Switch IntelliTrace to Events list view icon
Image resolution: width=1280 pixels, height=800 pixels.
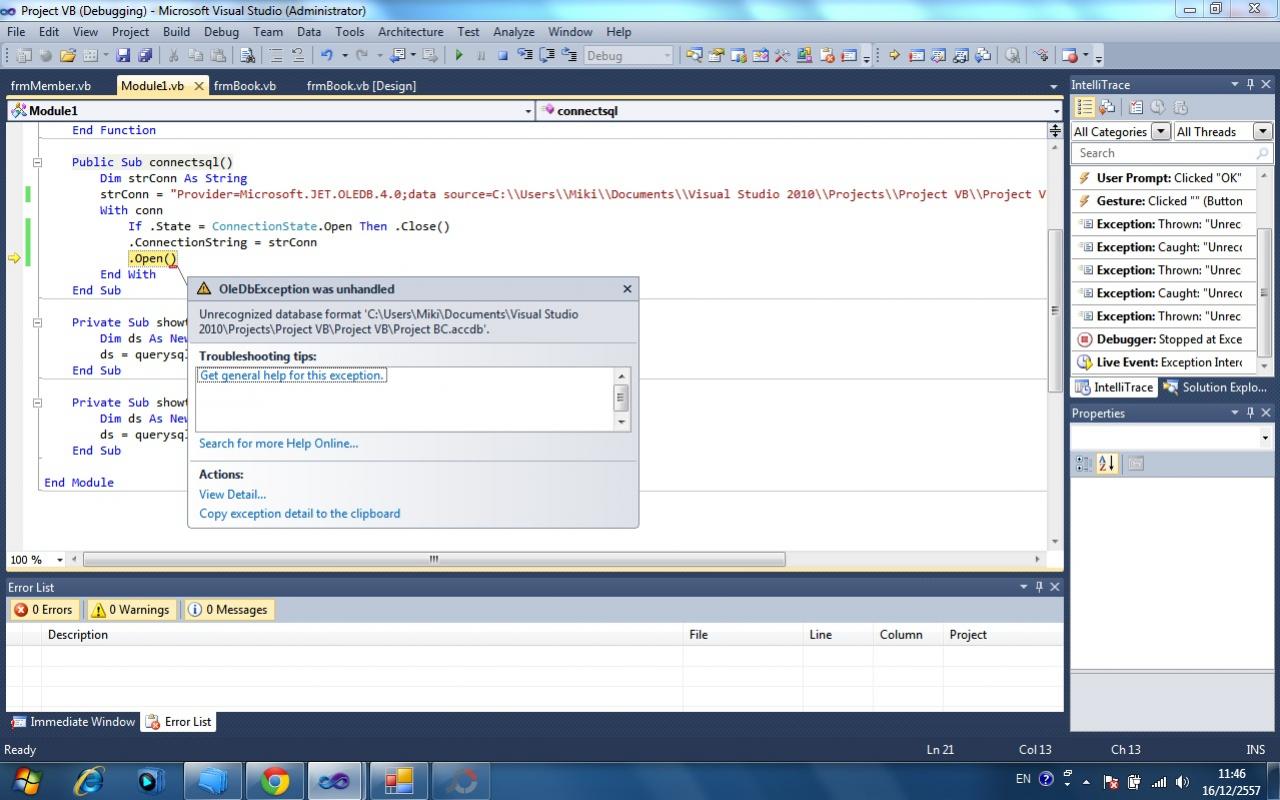[x=1084, y=107]
